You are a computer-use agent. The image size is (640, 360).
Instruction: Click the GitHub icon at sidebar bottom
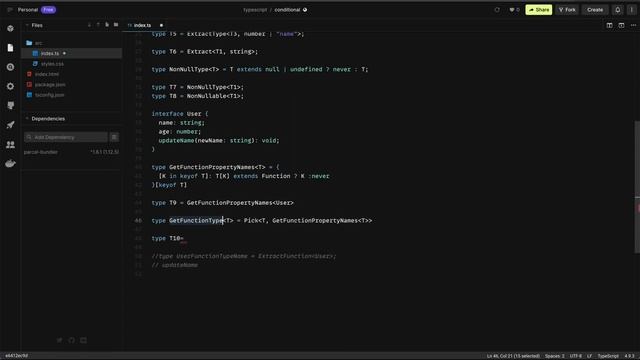[71, 340]
